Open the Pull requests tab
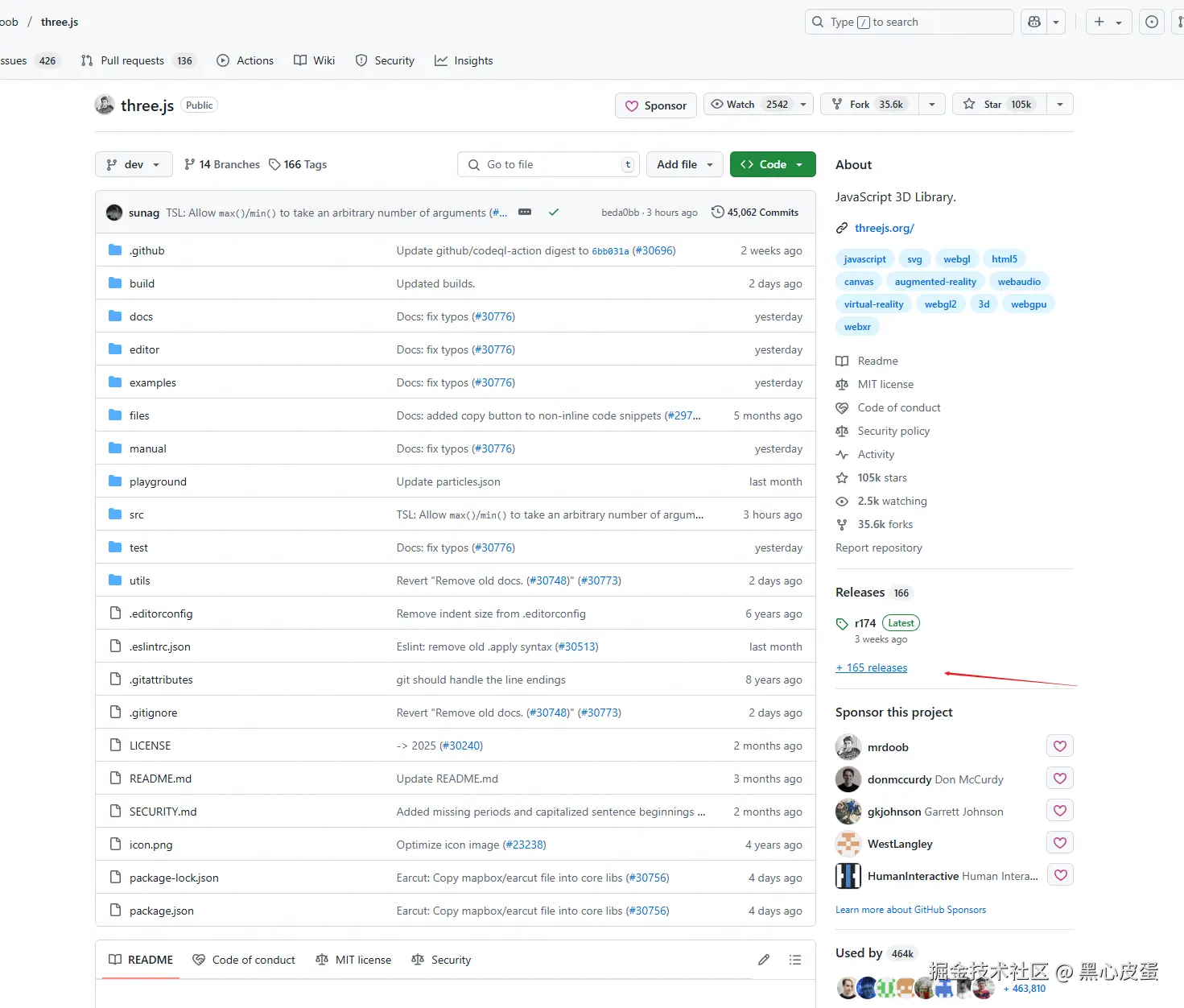 [138, 60]
